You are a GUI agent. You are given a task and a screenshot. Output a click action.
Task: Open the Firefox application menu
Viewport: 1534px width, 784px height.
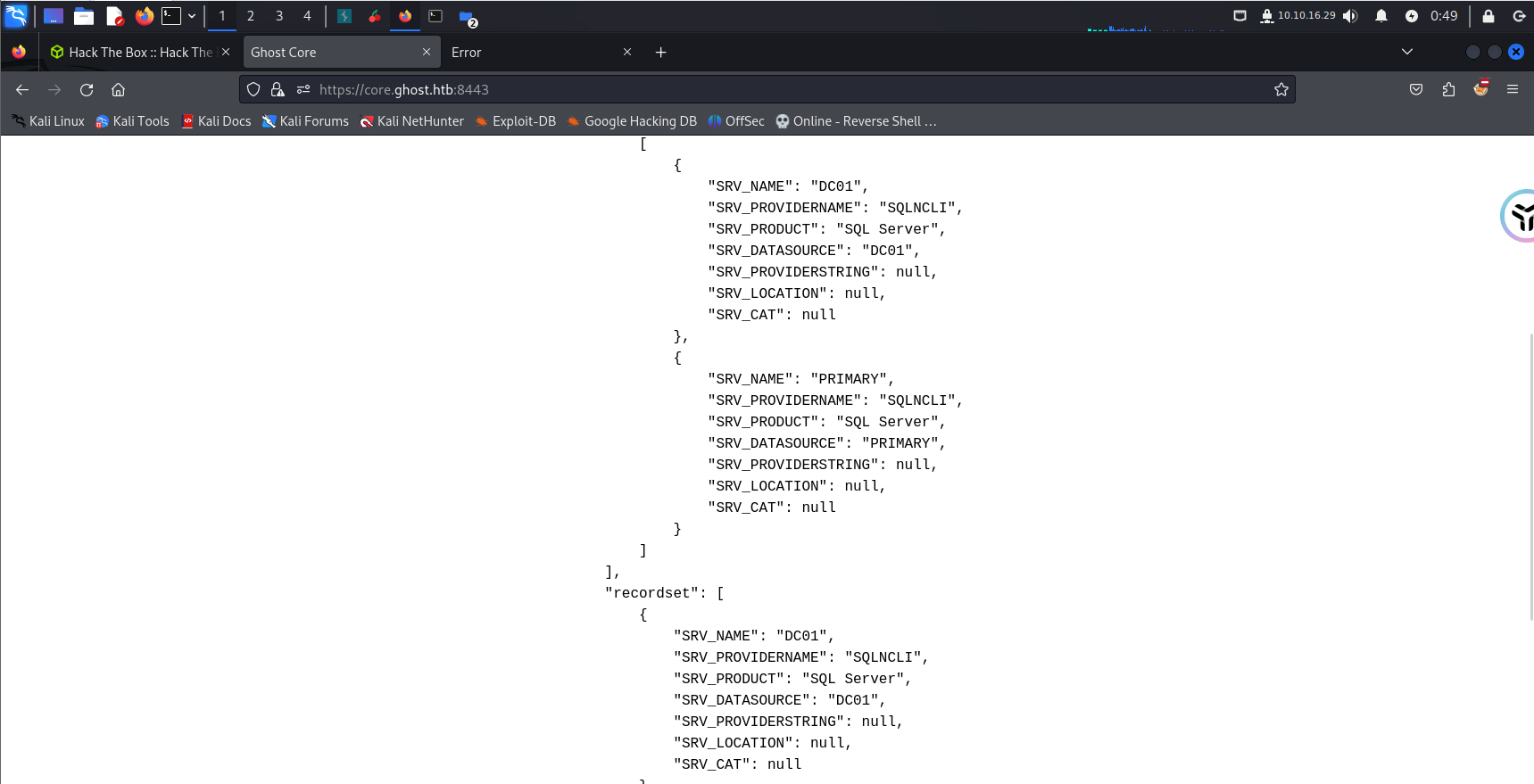click(1513, 89)
